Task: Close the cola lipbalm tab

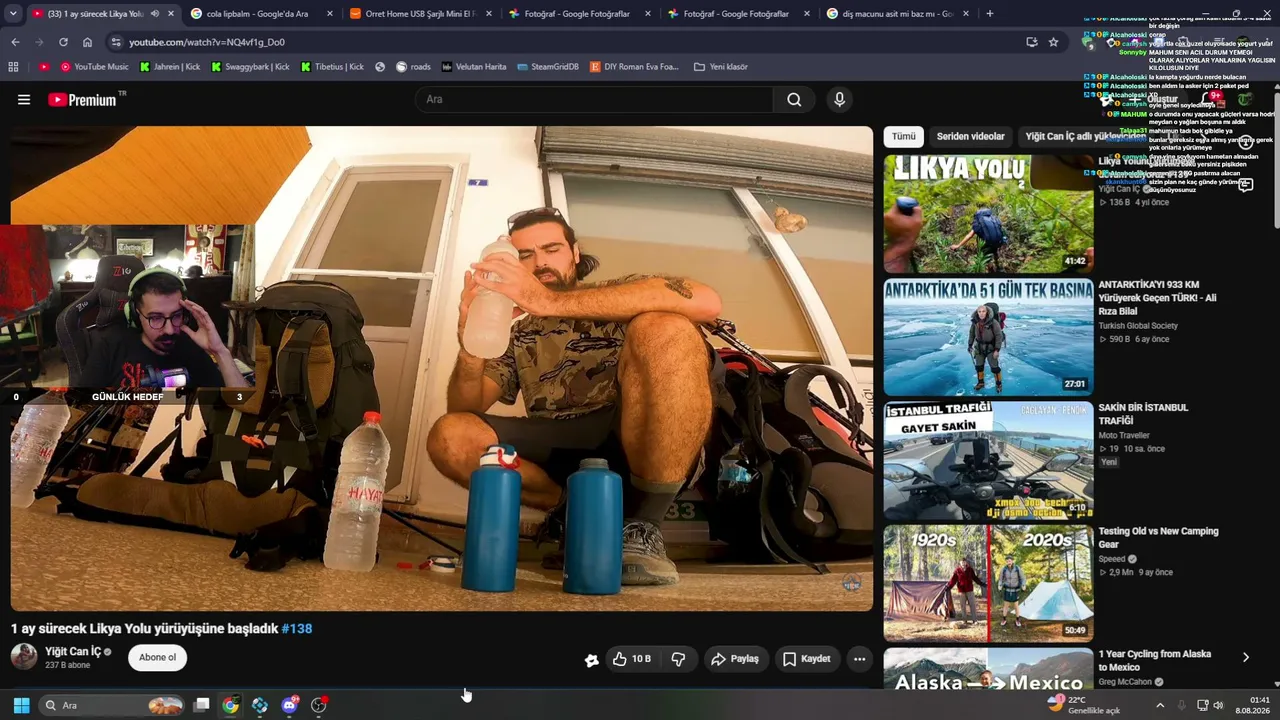Action: (331, 14)
